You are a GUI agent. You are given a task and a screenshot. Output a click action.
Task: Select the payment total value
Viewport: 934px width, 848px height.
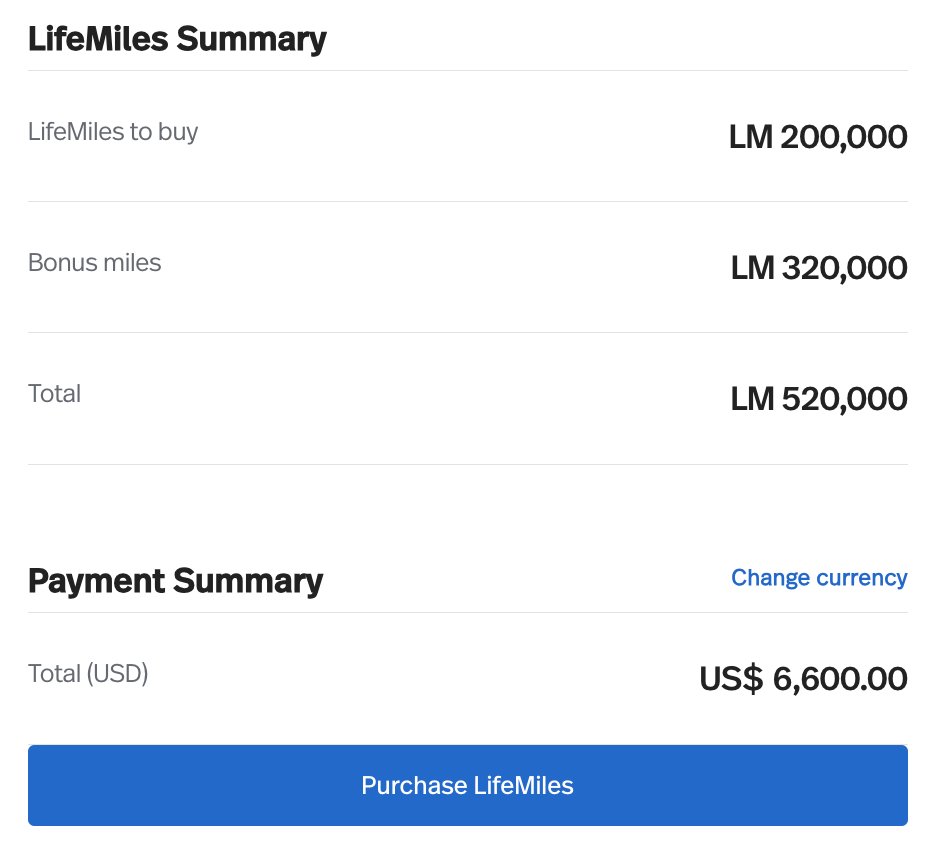click(x=802, y=678)
